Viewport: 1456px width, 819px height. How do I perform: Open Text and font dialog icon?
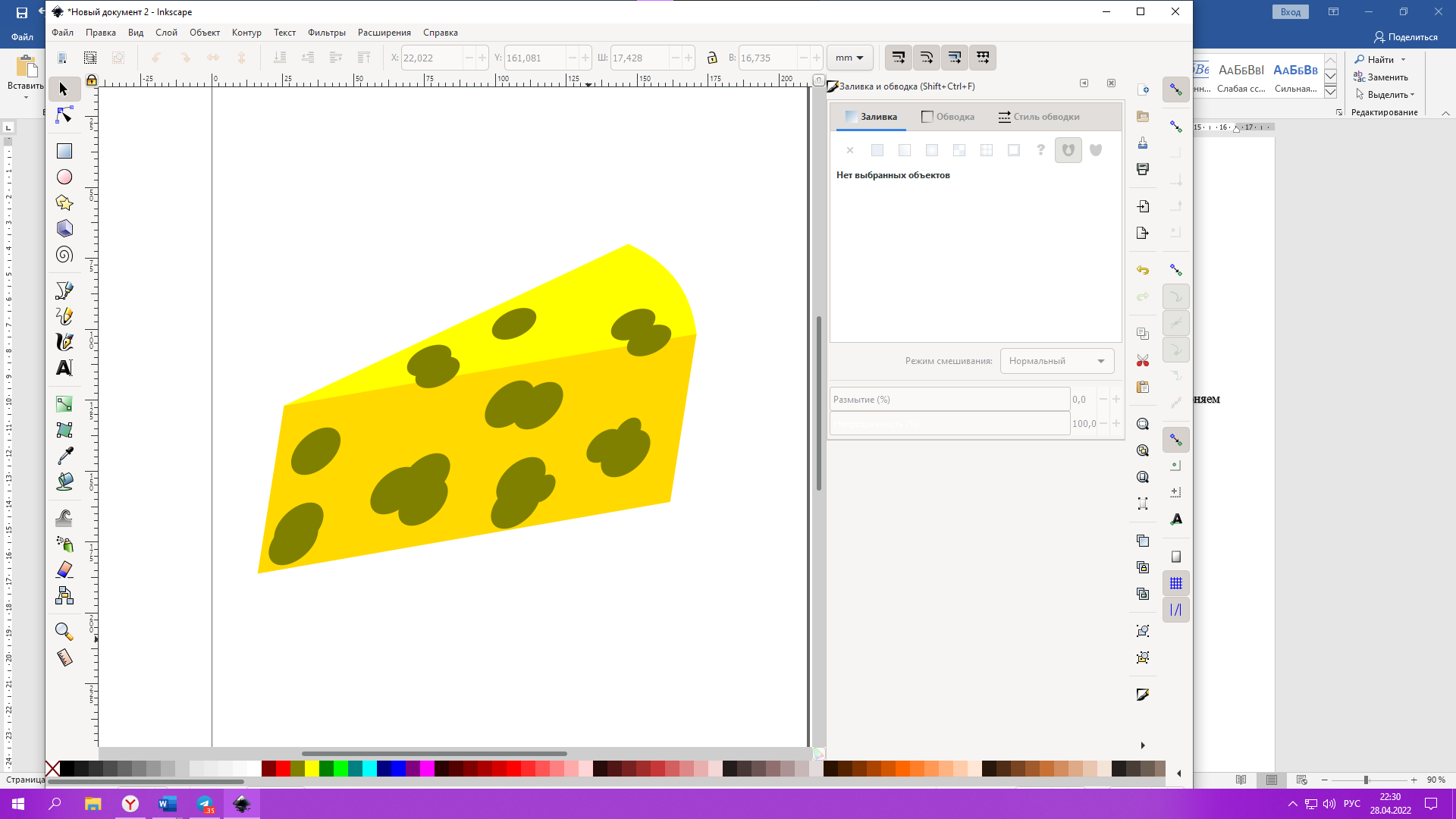[x=1176, y=519]
